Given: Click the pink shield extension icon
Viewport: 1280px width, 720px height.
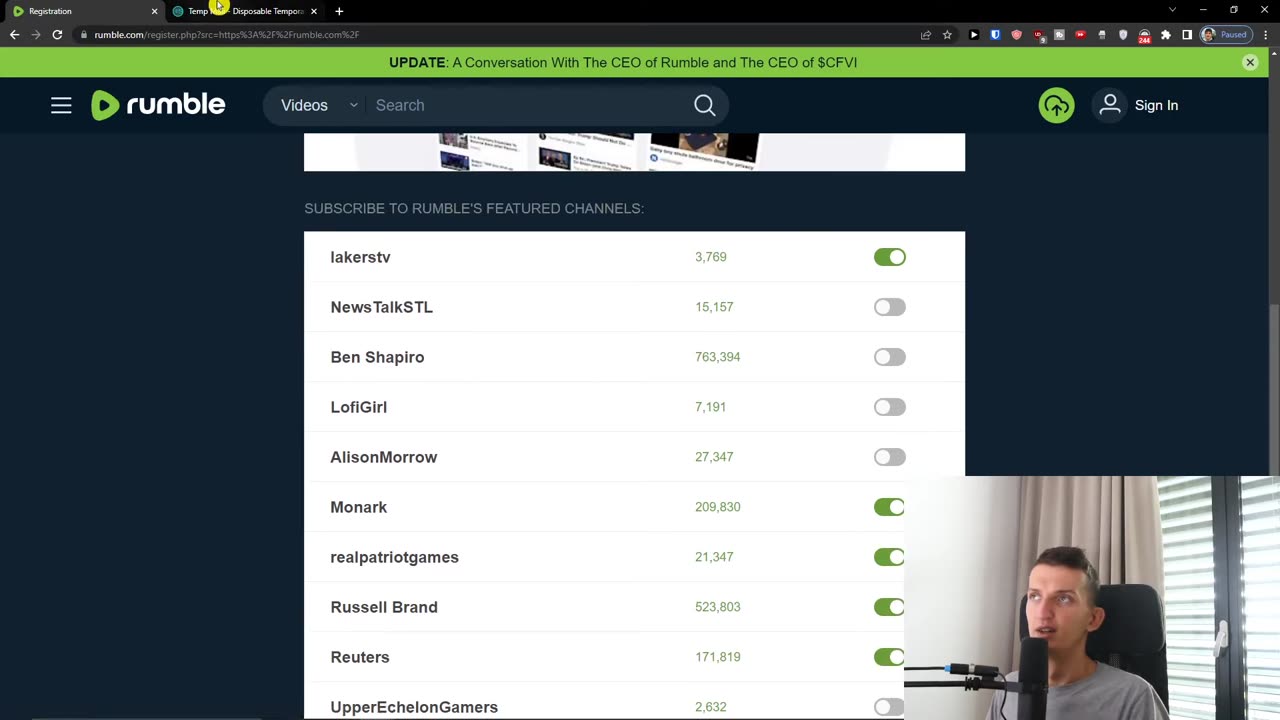Looking at the screenshot, I should 1017,35.
